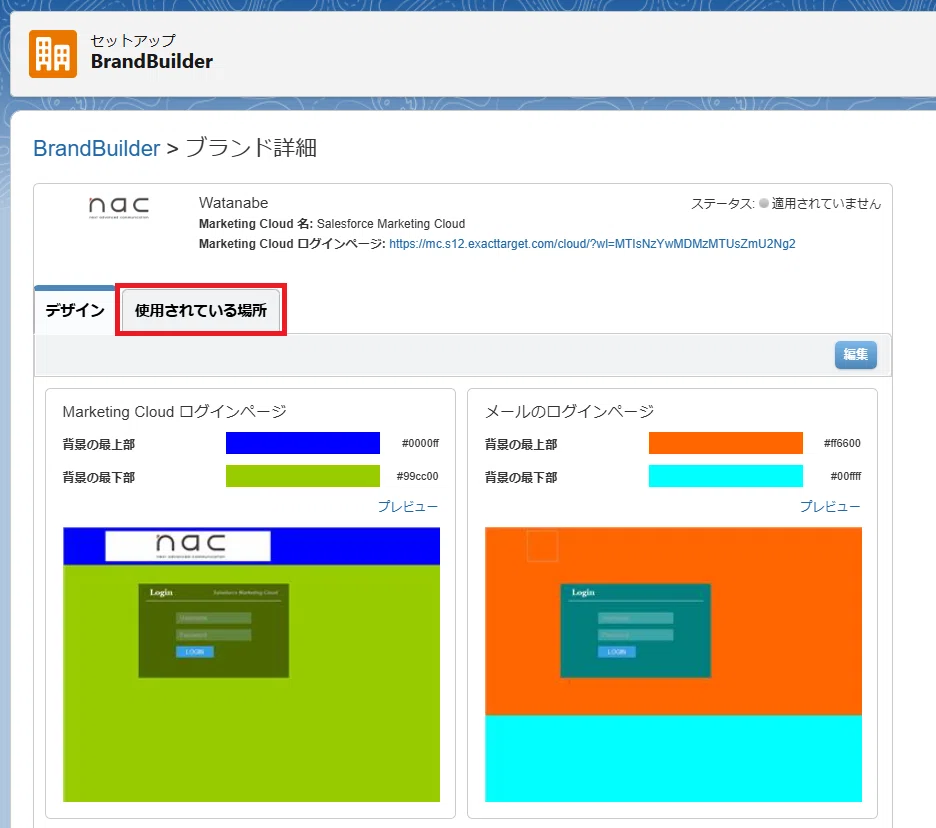
Task: Click the #00ffff hex value text
Action: tap(846, 476)
